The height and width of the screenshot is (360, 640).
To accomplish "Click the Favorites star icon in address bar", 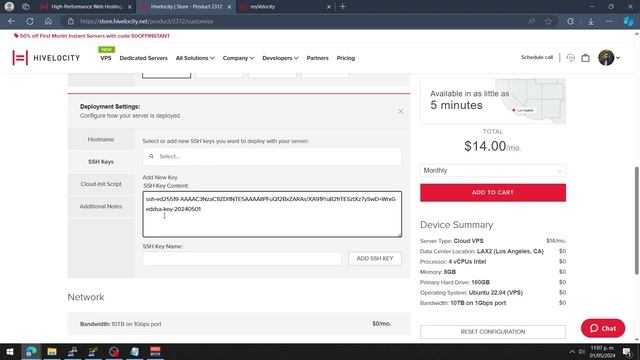I will (x=548, y=21).
